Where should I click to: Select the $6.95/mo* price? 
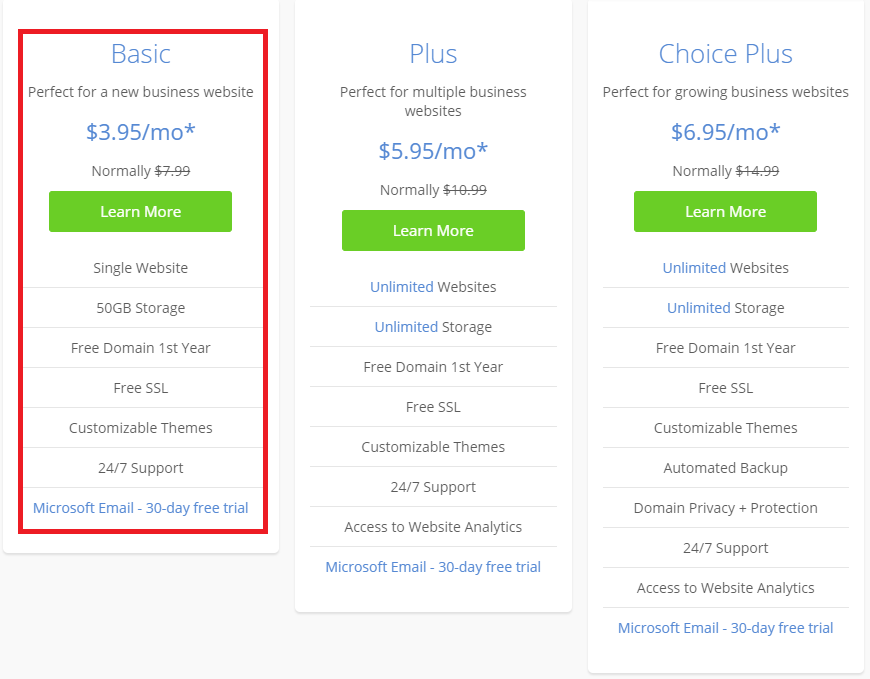coord(725,132)
